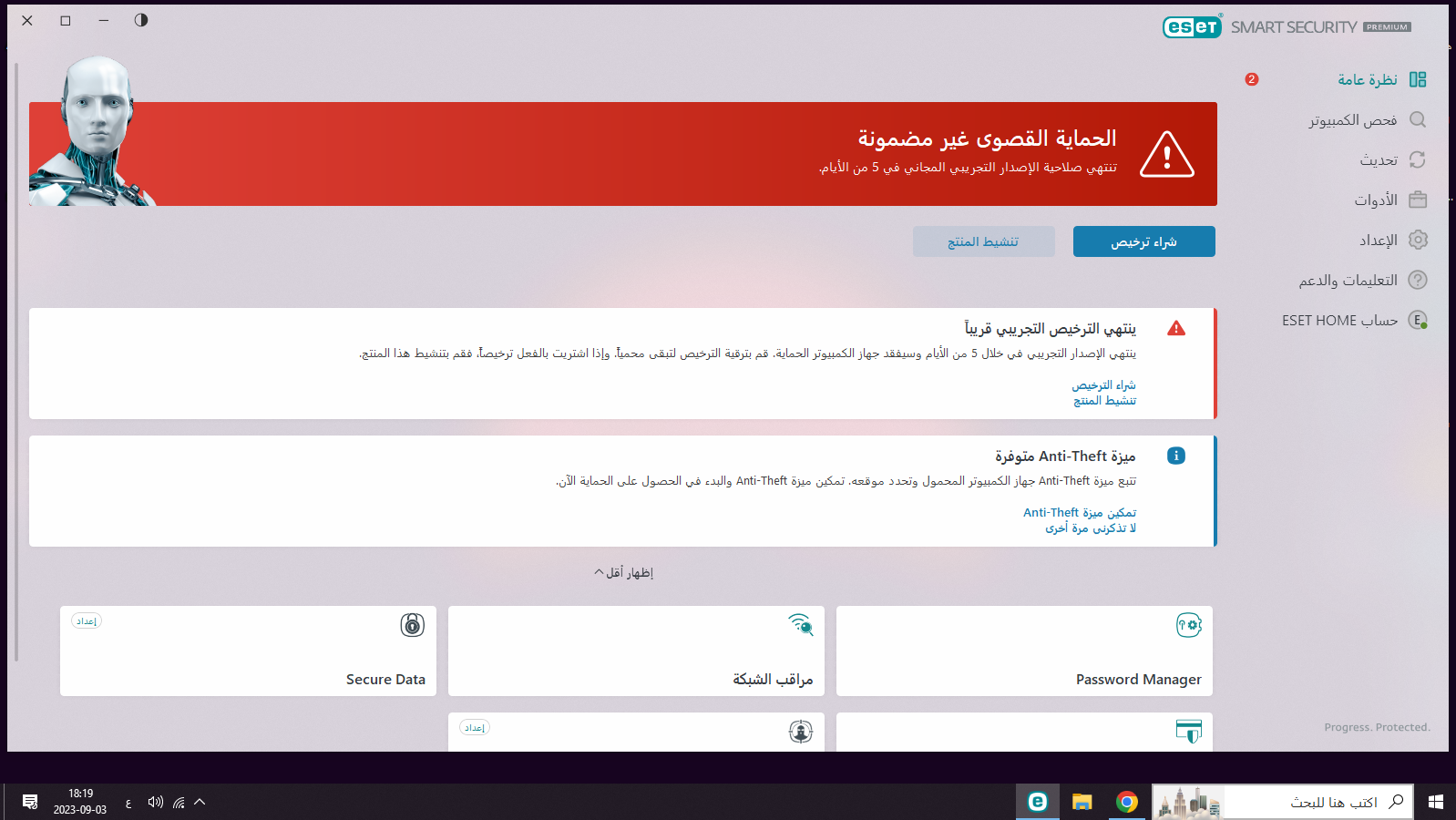Click the help question mark icon
This screenshot has width=1456, height=820.
point(1418,280)
